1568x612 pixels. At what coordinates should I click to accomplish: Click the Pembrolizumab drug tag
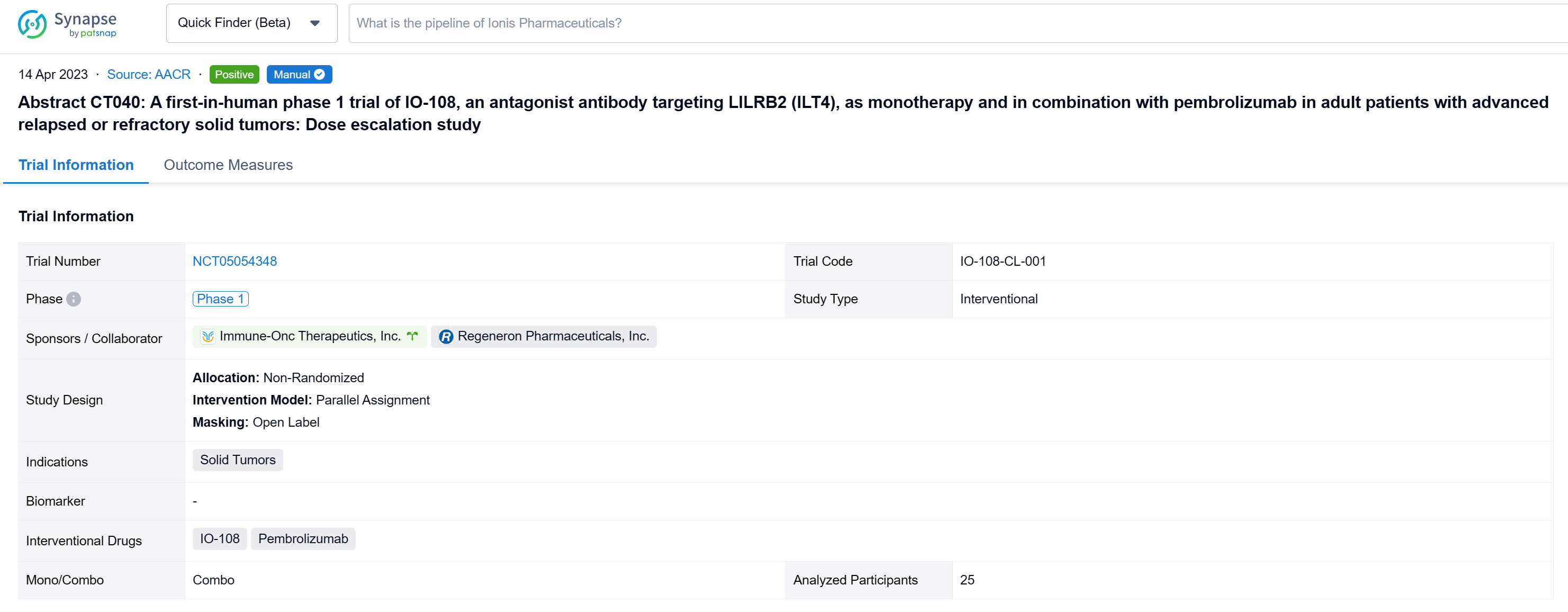click(303, 539)
